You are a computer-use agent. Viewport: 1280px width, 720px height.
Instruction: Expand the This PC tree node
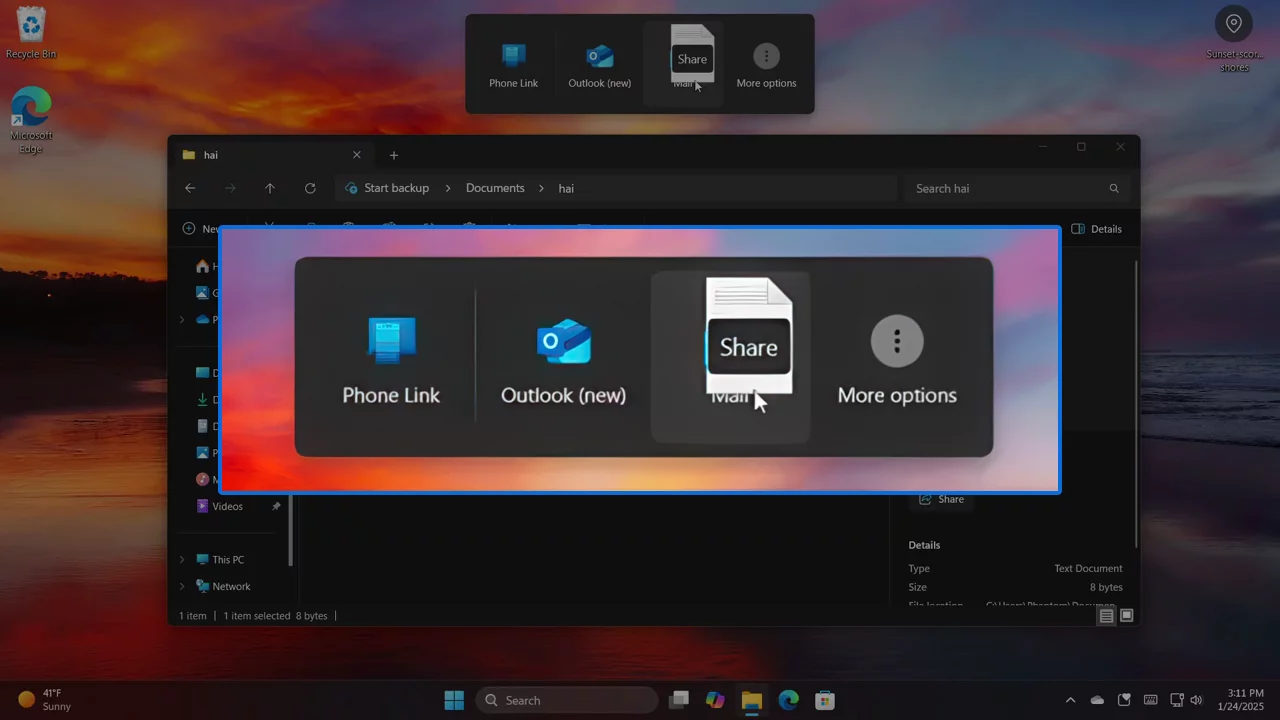[x=181, y=560]
